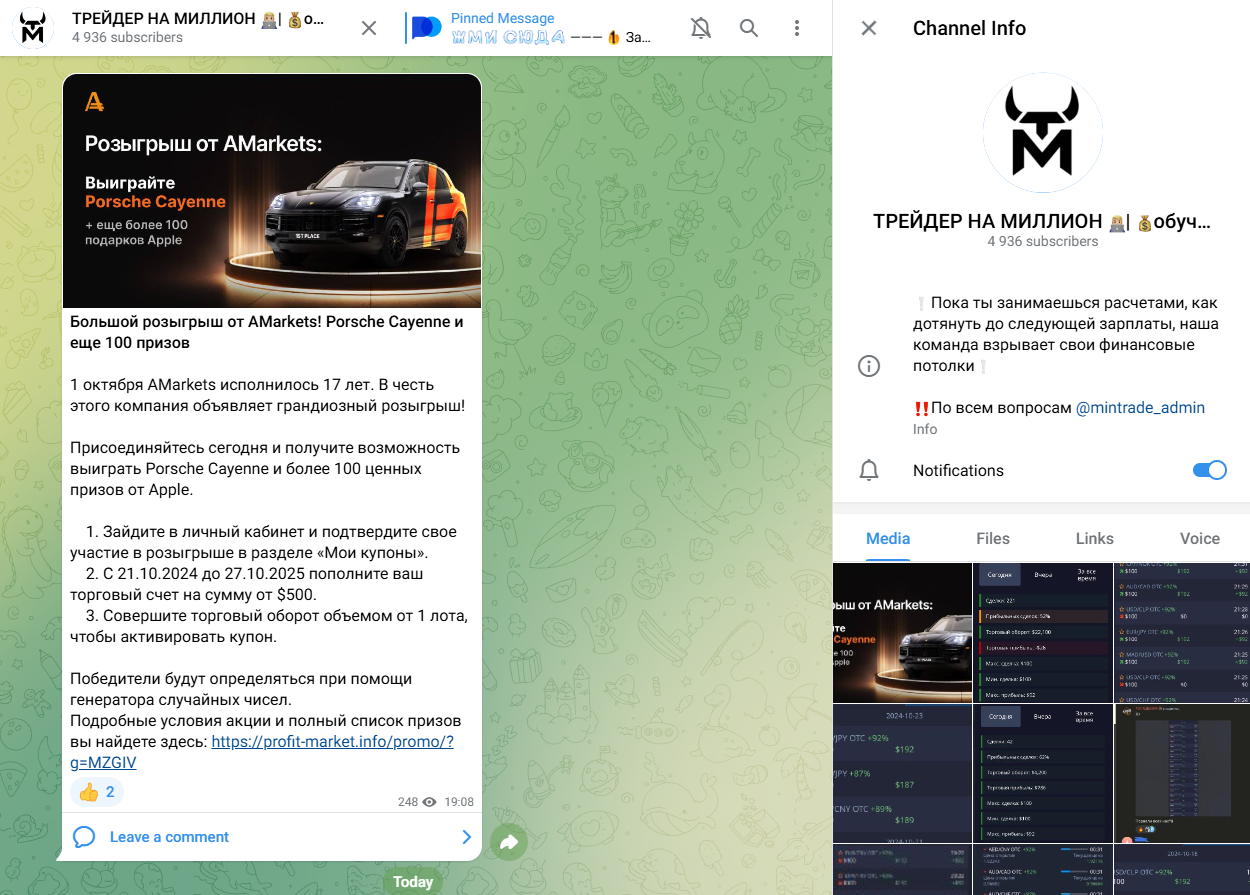1250x895 pixels.
Task: Add a thumbs-up reaction to the post
Action: [97, 793]
